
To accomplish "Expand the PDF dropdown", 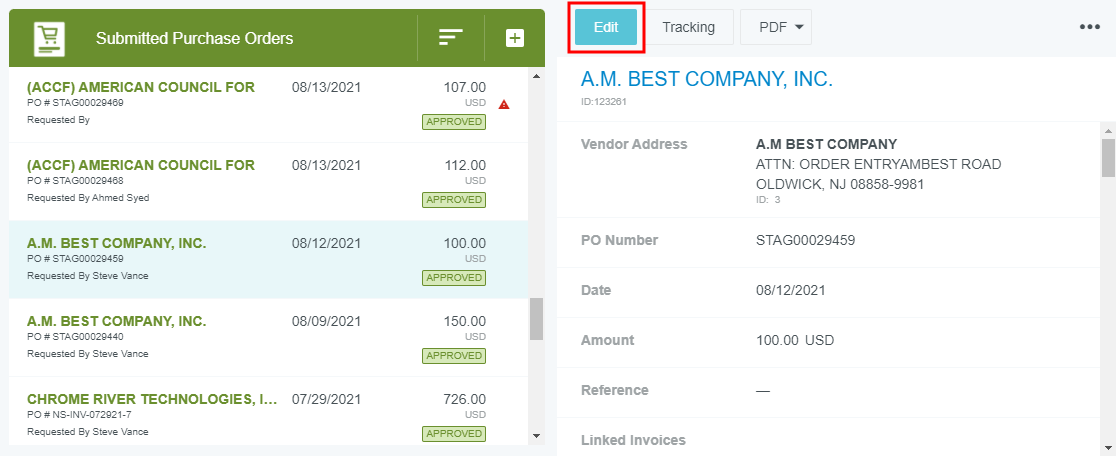I will coord(776,27).
